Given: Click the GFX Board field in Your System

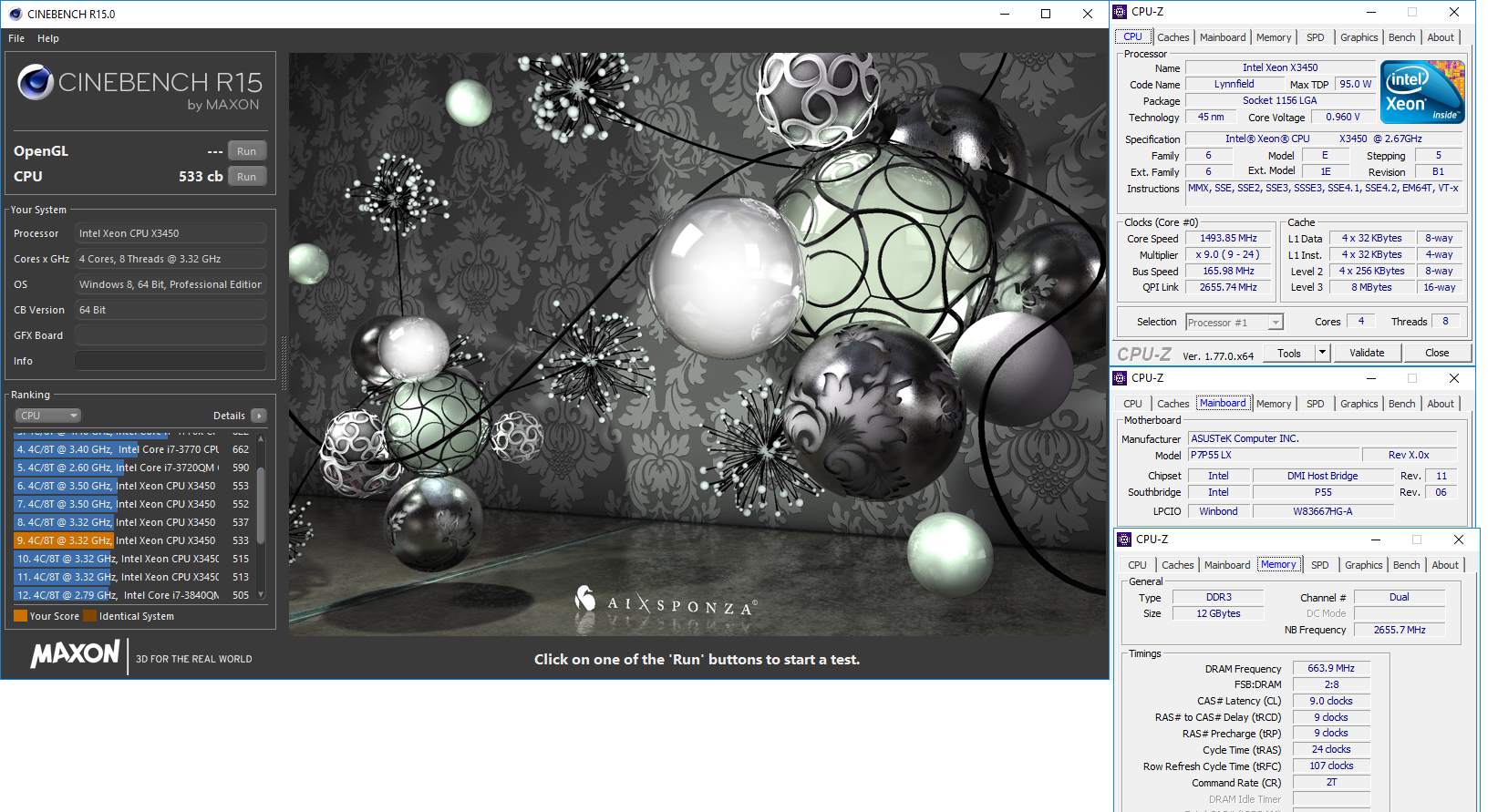Looking at the screenshot, I should pos(170,335).
